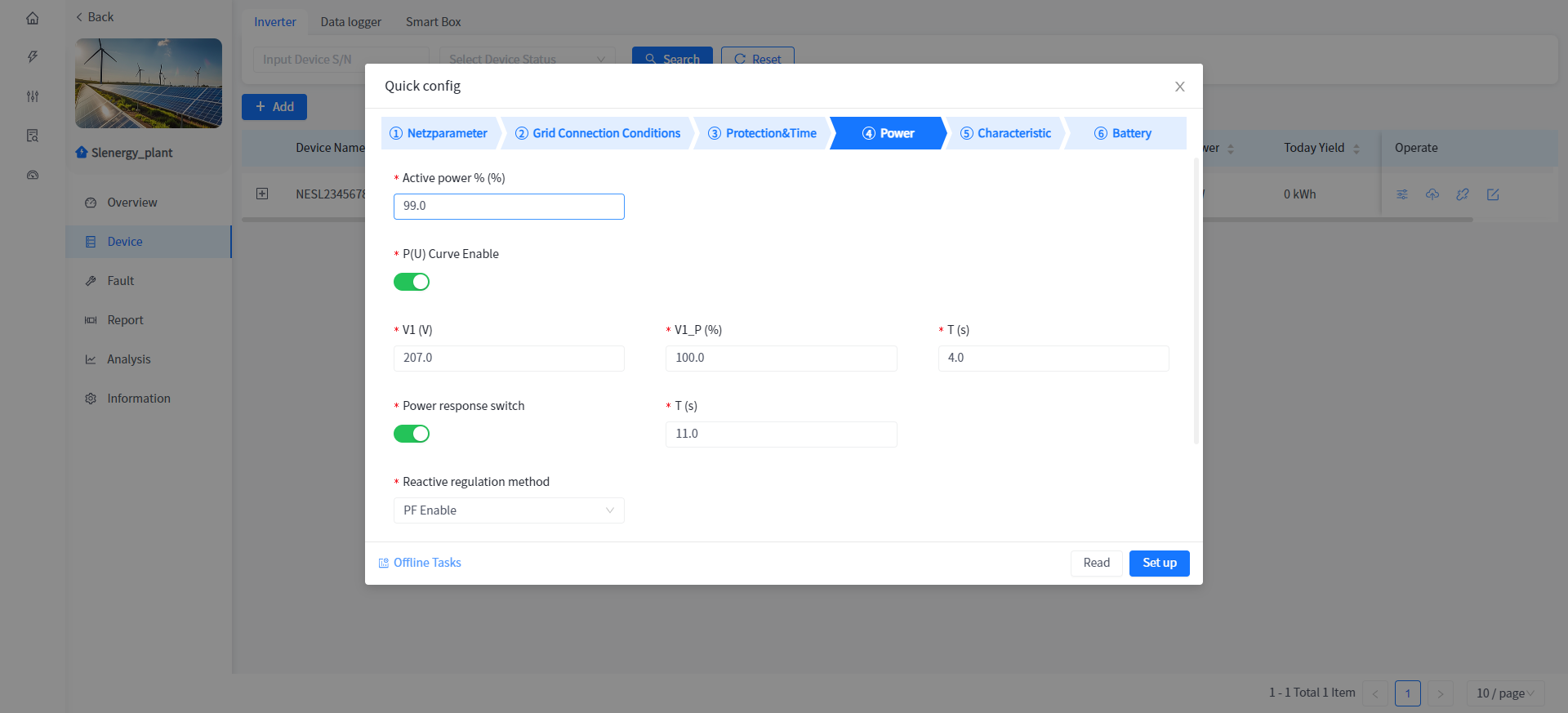This screenshot has height=713, width=1568.
Task: Open the Reactive regulation method dropdown
Action: [x=509, y=510]
